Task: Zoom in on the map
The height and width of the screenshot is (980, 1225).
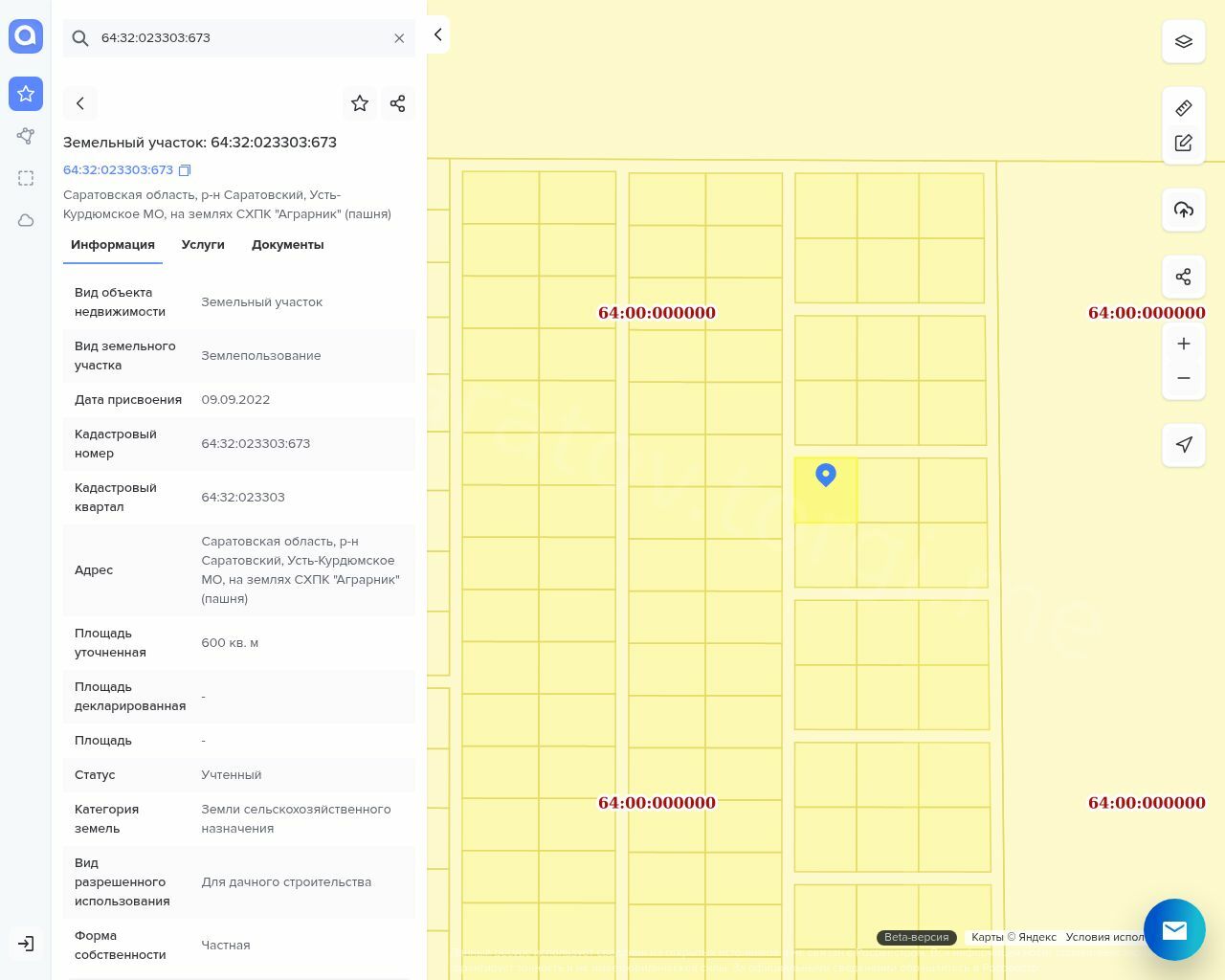Action: click(x=1183, y=344)
